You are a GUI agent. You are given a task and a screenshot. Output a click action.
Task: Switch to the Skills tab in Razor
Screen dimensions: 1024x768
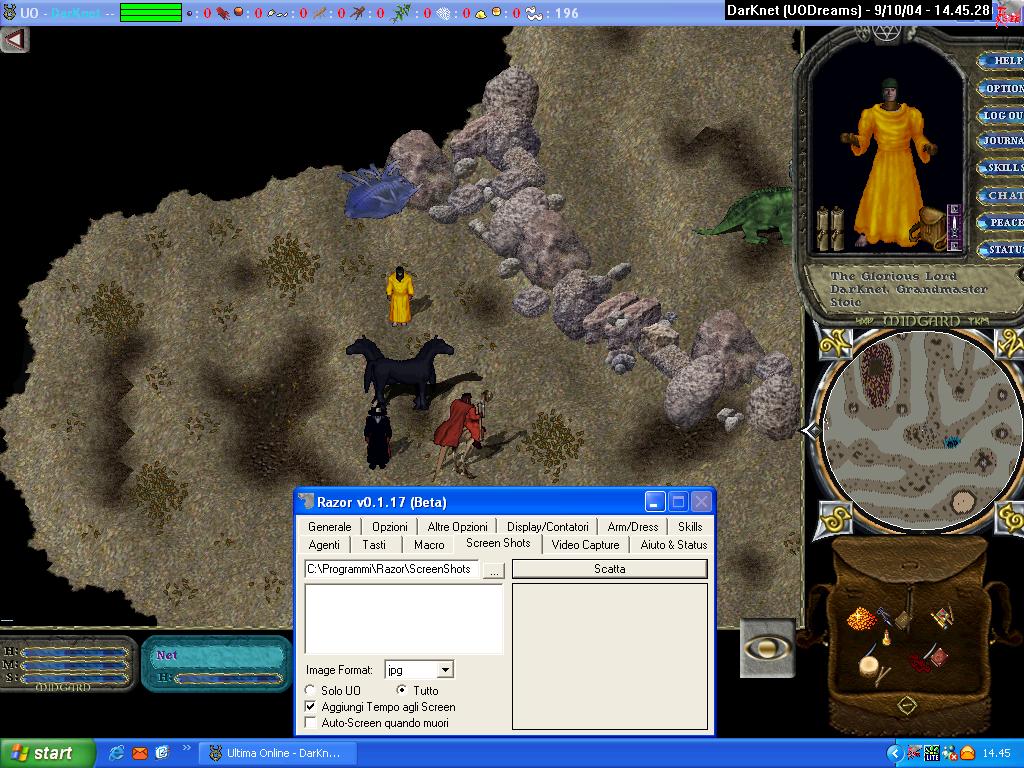[690, 526]
